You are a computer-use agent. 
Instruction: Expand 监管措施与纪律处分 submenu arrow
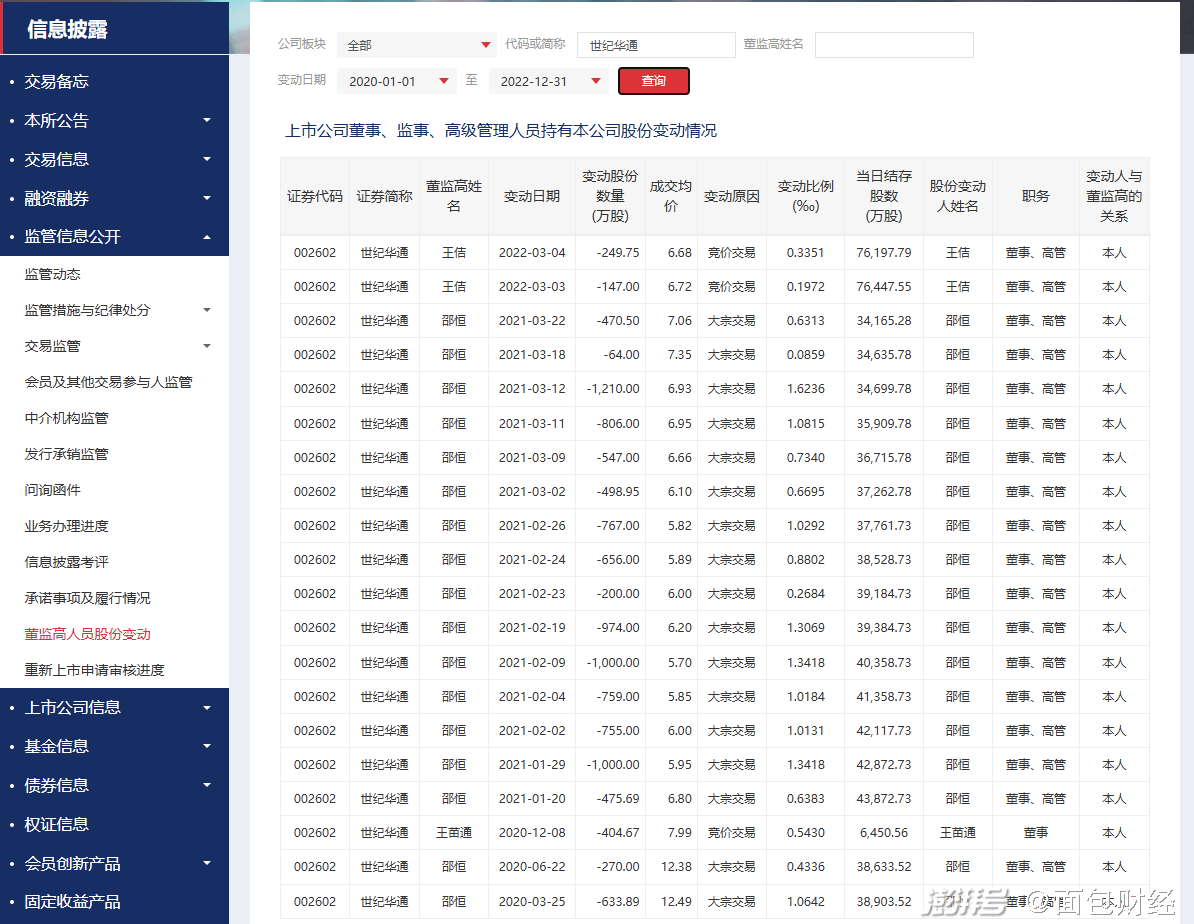[x=207, y=310]
